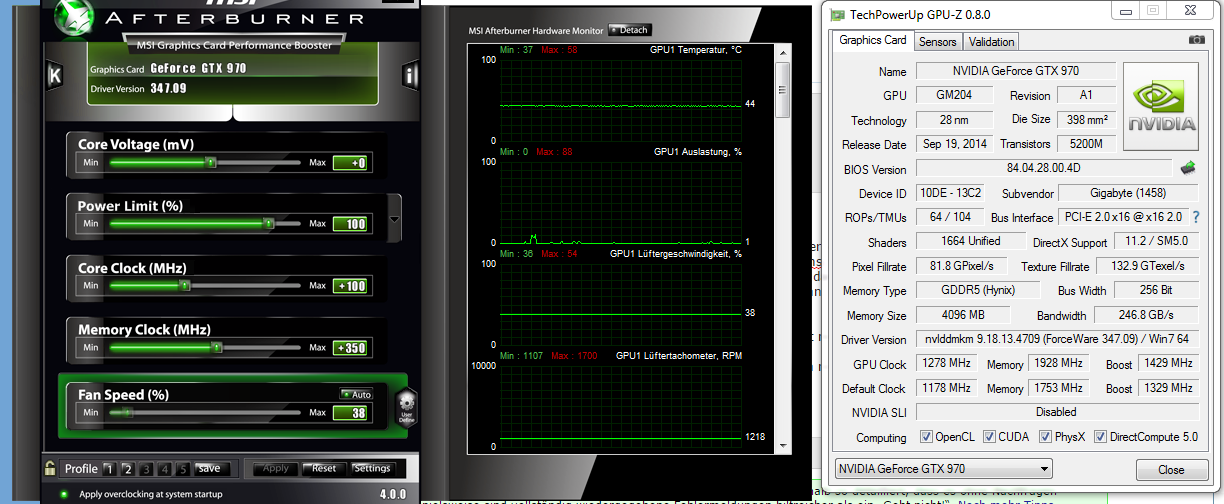The height and width of the screenshot is (504, 1224).
Task: Toggle the PhysX checkbox
Action: [x=1046, y=438]
